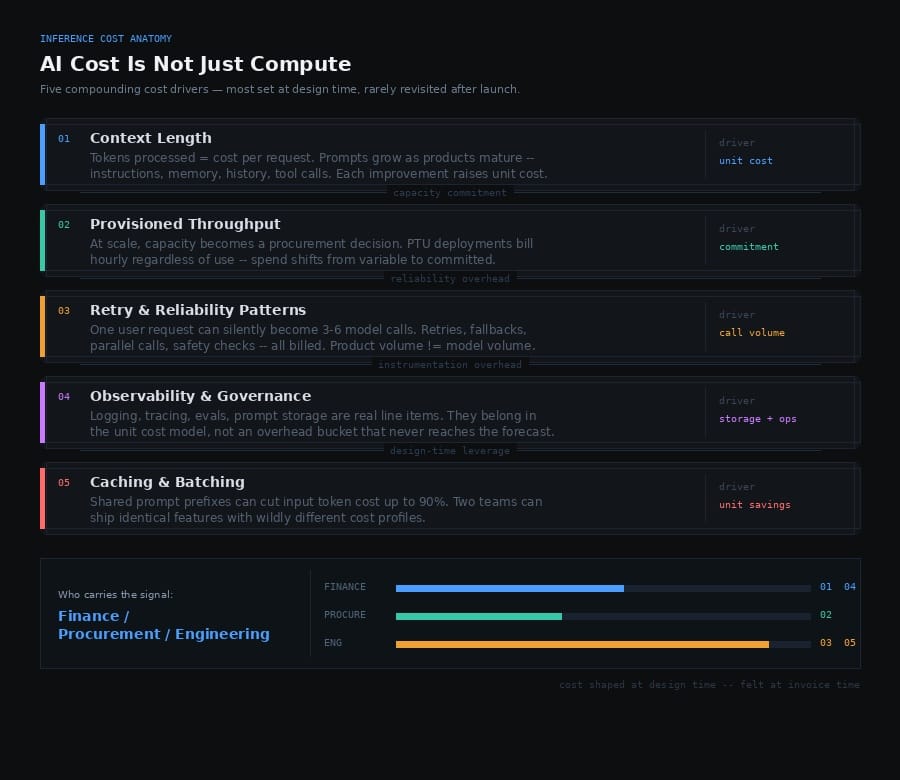This screenshot has height=780, width=900.
Task: Click the 'Finance / Procurement / Engineering' text
Action: (163, 625)
